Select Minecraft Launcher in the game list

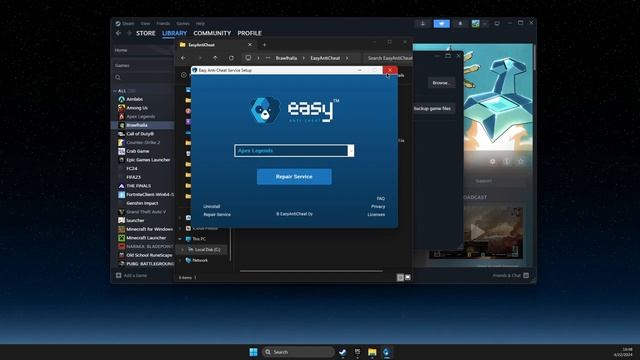146,238
